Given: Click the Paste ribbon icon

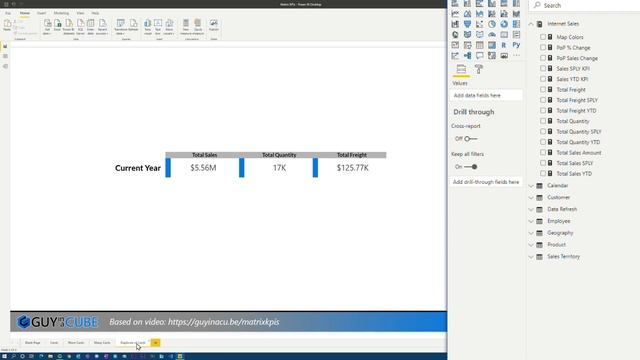Looking at the screenshot, I should pos(7,25).
